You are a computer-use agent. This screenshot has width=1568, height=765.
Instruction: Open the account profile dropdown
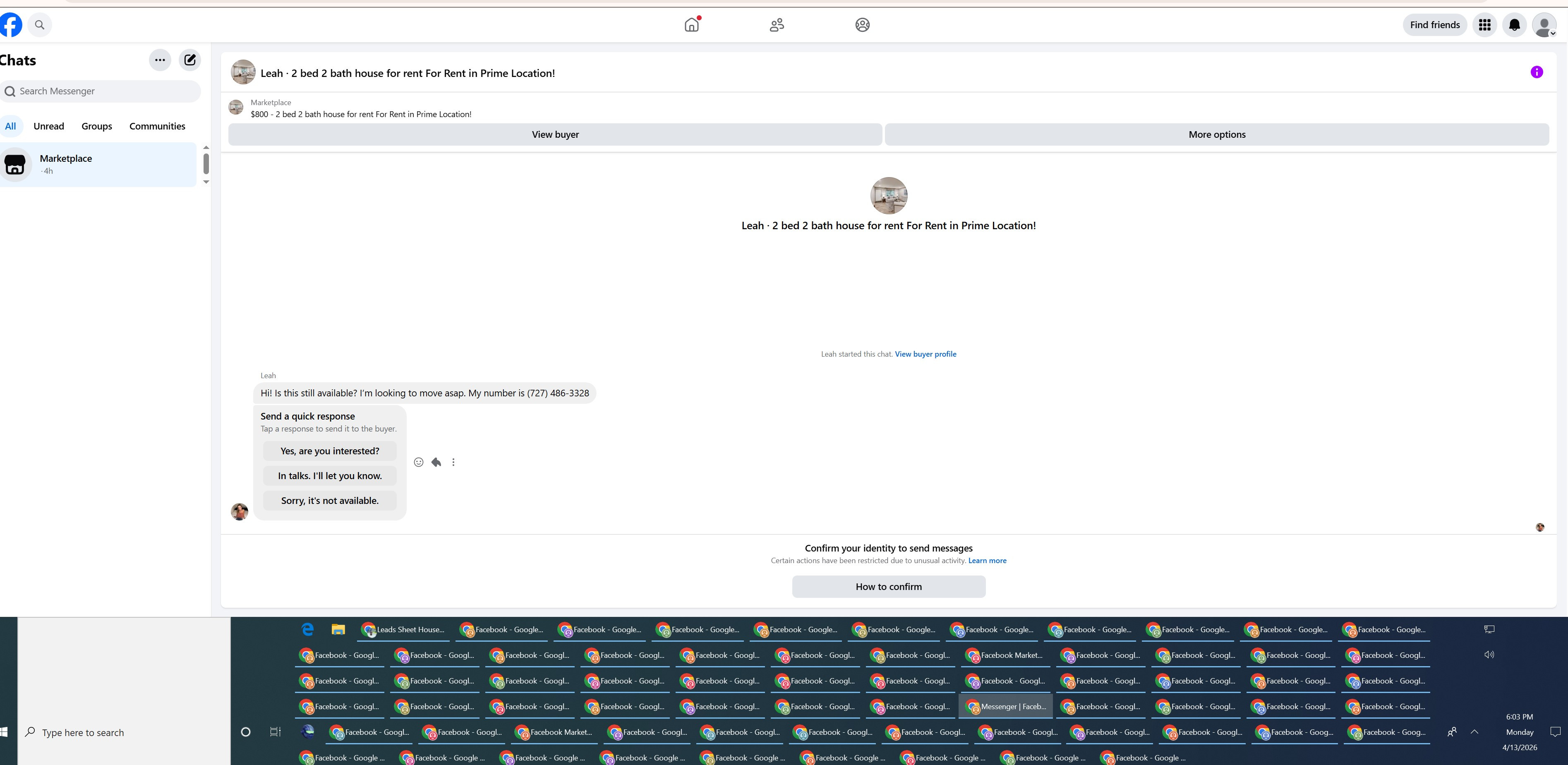point(1544,25)
